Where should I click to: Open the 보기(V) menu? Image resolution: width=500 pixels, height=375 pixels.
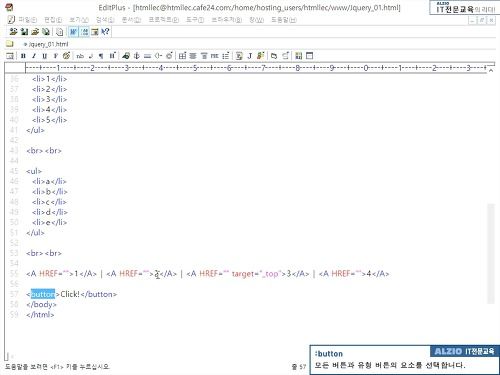pyautogui.click(x=79, y=20)
